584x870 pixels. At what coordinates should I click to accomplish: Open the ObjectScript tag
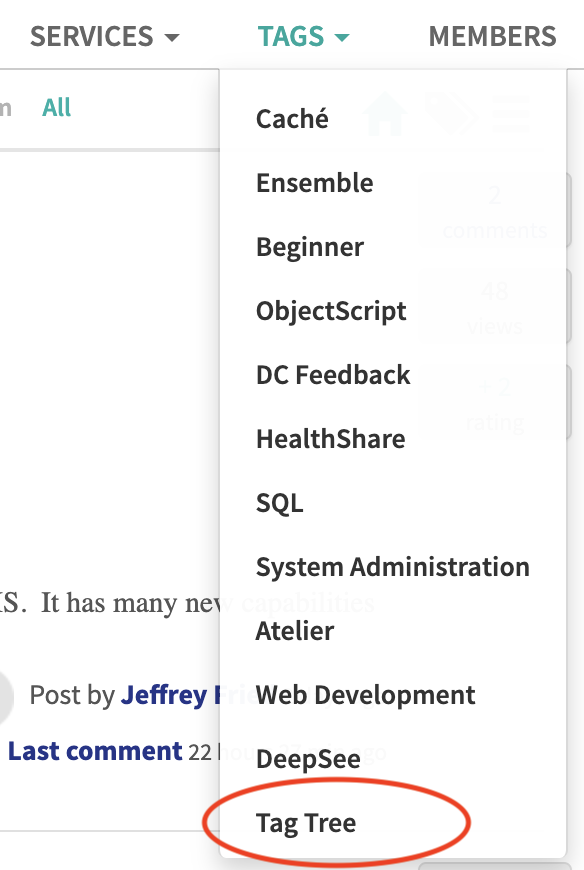pyautogui.click(x=331, y=311)
